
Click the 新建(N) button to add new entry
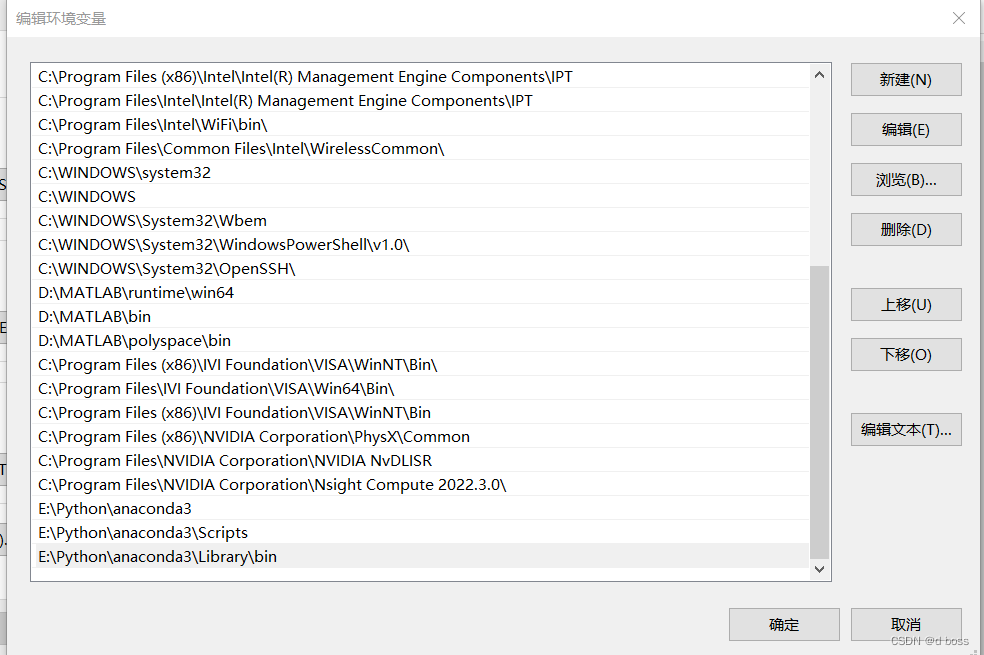point(905,79)
